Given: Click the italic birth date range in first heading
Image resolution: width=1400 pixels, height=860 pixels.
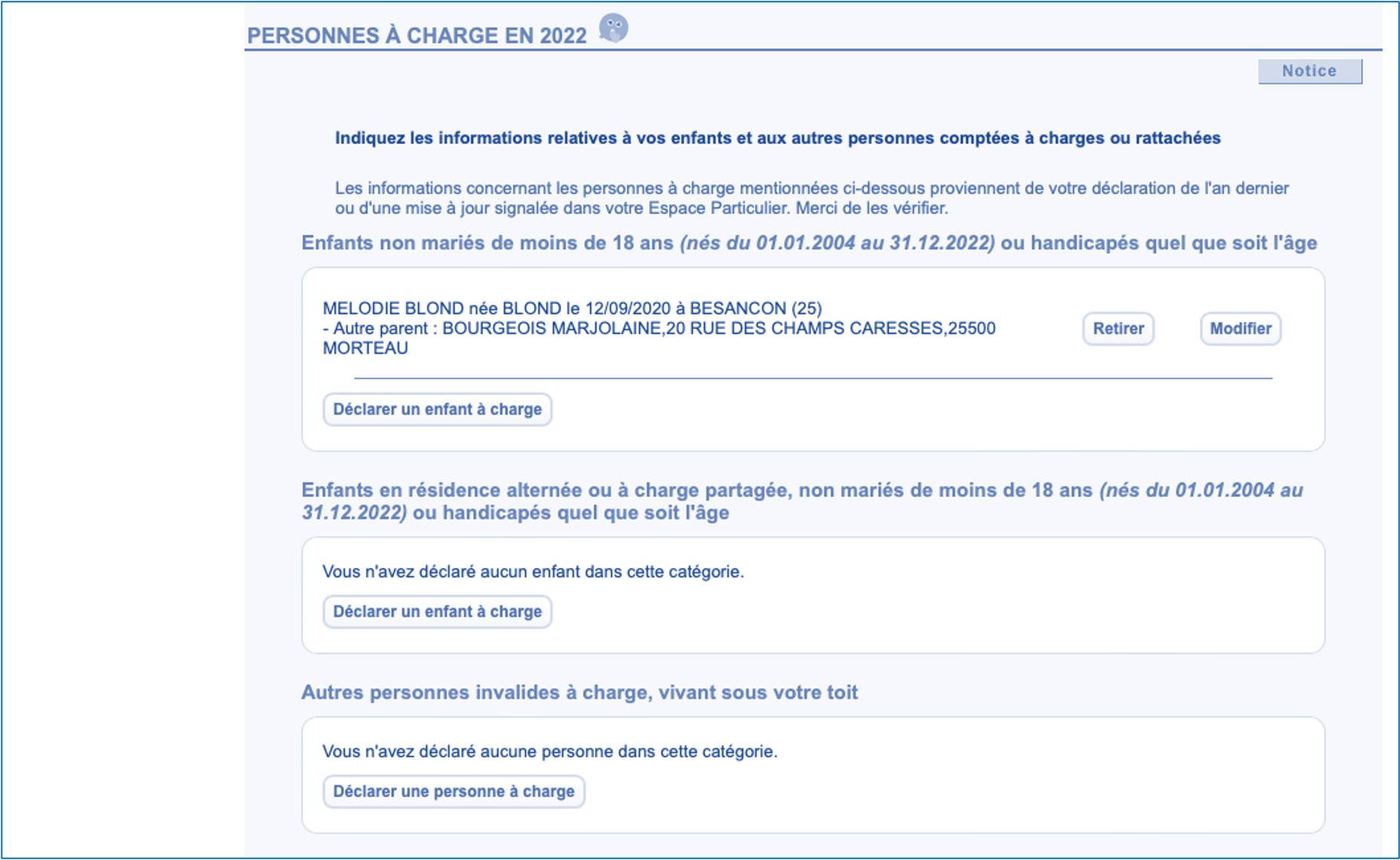Looking at the screenshot, I should [837, 243].
